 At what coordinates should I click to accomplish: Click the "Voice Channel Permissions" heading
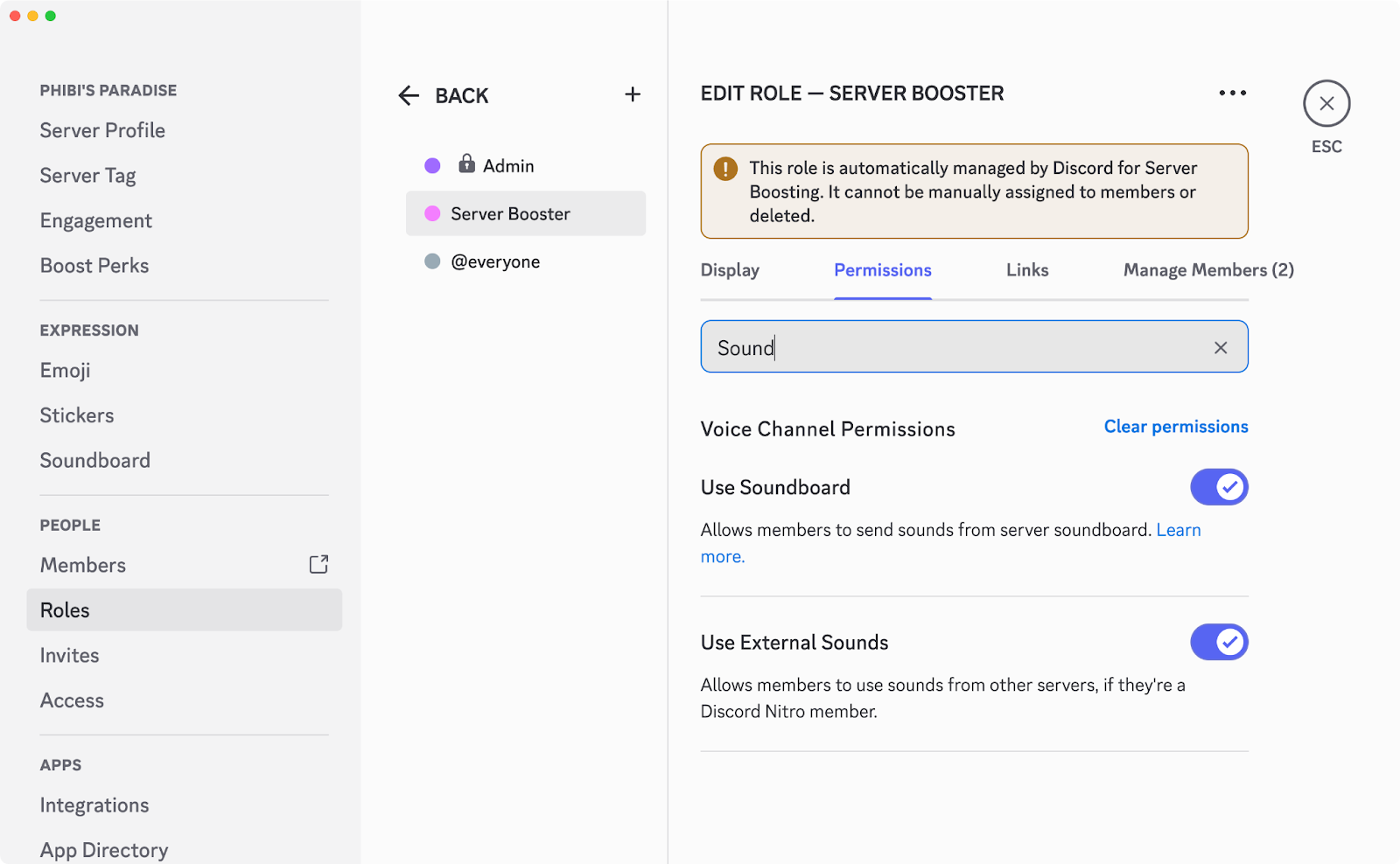click(x=828, y=429)
